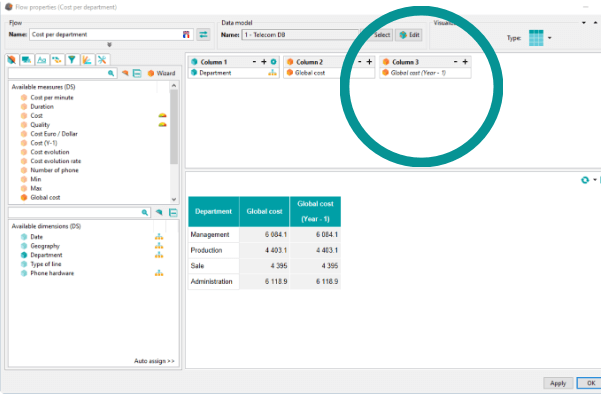
Task: Select the Type of line dimension
Action: 46,264
